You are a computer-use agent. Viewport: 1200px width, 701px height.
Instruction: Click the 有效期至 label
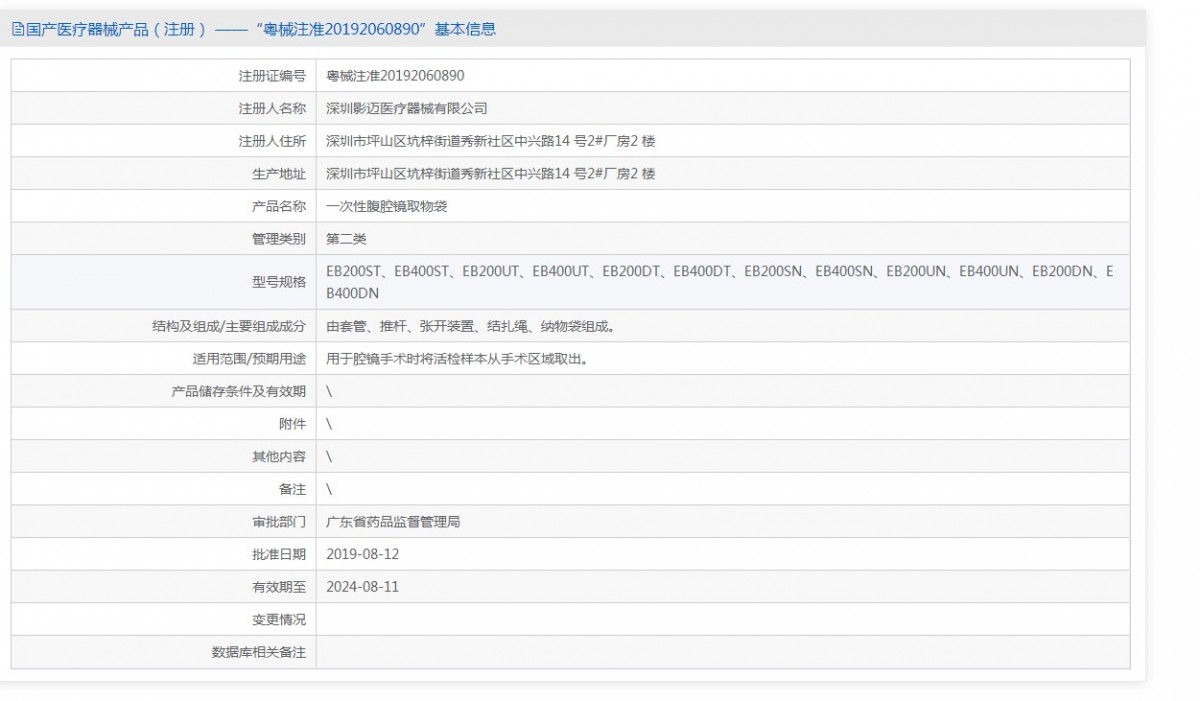click(x=279, y=587)
